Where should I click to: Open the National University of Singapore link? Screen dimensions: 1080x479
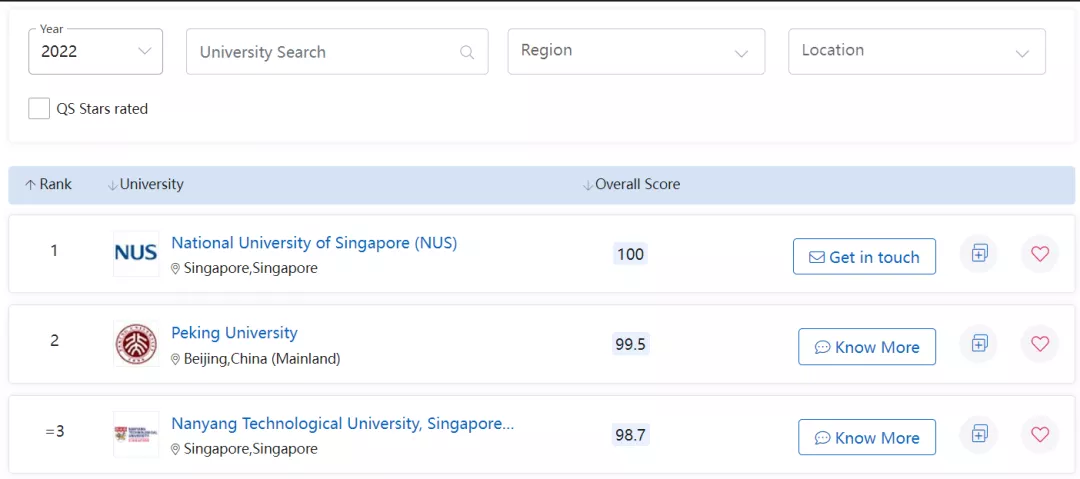coord(314,243)
